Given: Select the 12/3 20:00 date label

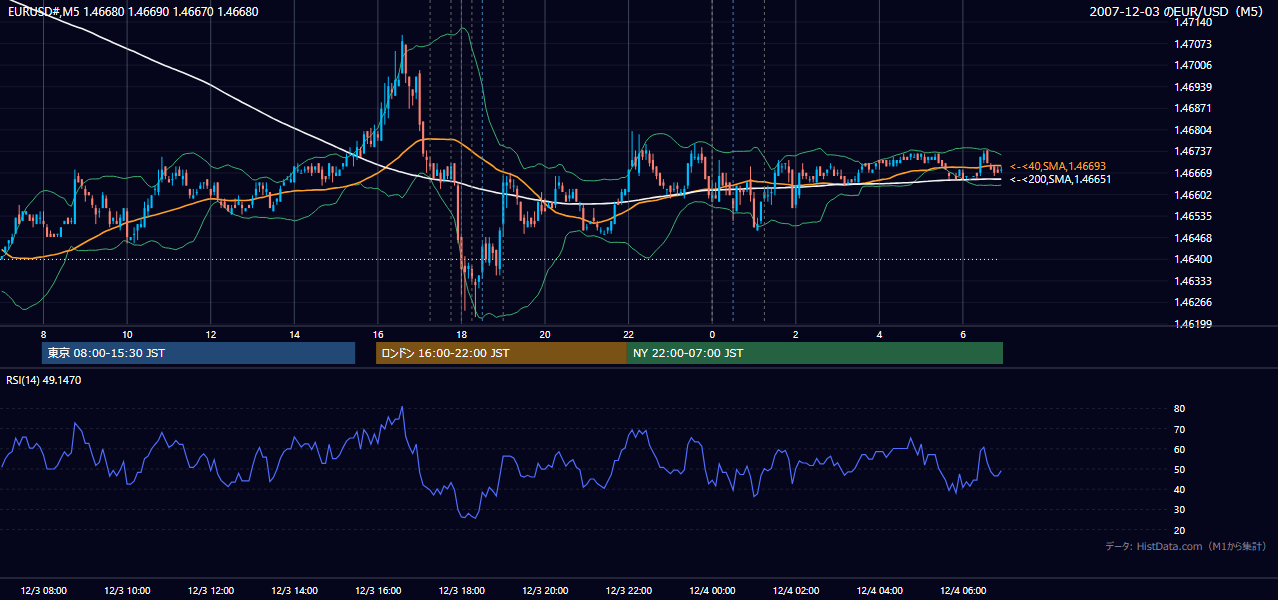Looking at the screenshot, I should click(x=545, y=591).
